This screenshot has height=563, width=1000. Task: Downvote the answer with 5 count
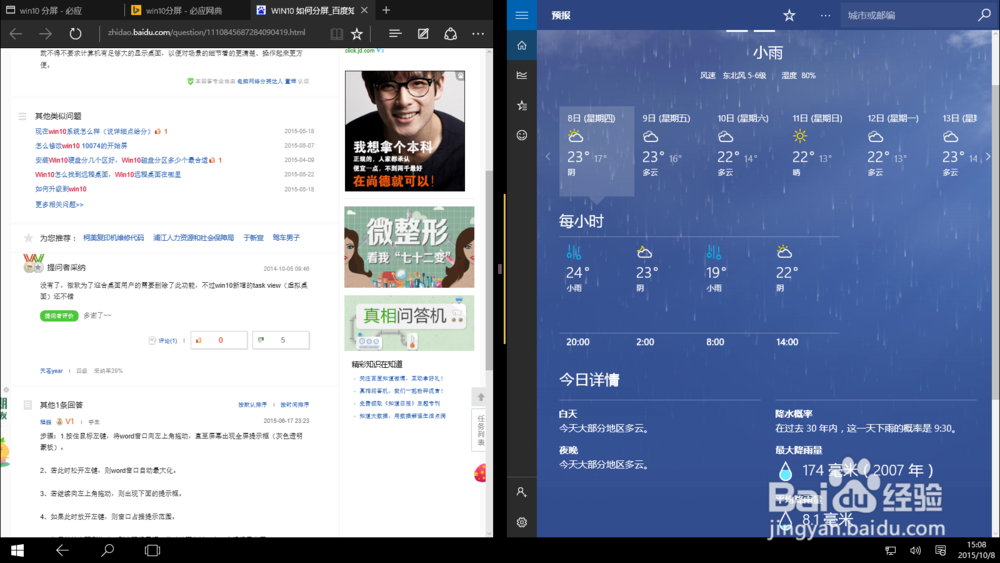click(x=281, y=340)
